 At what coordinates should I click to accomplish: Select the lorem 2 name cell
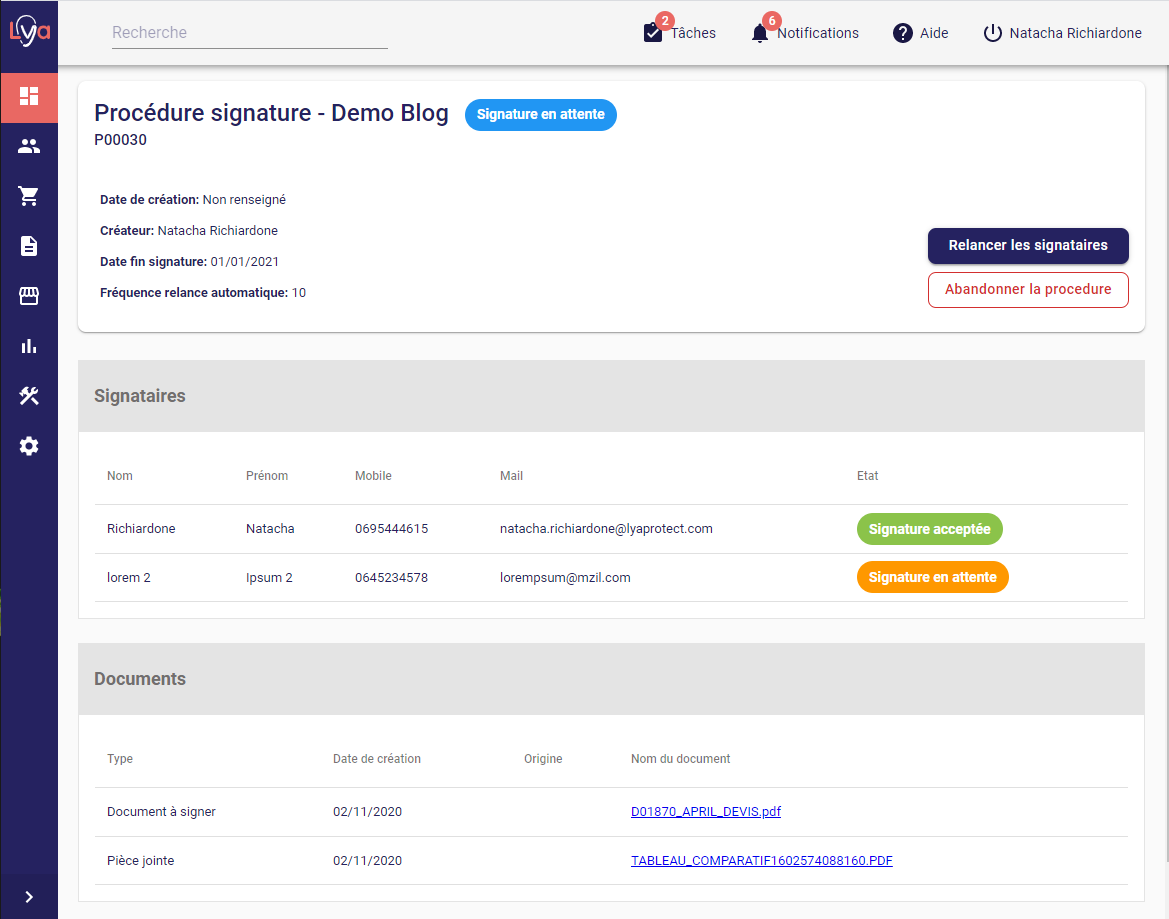tap(128, 578)
